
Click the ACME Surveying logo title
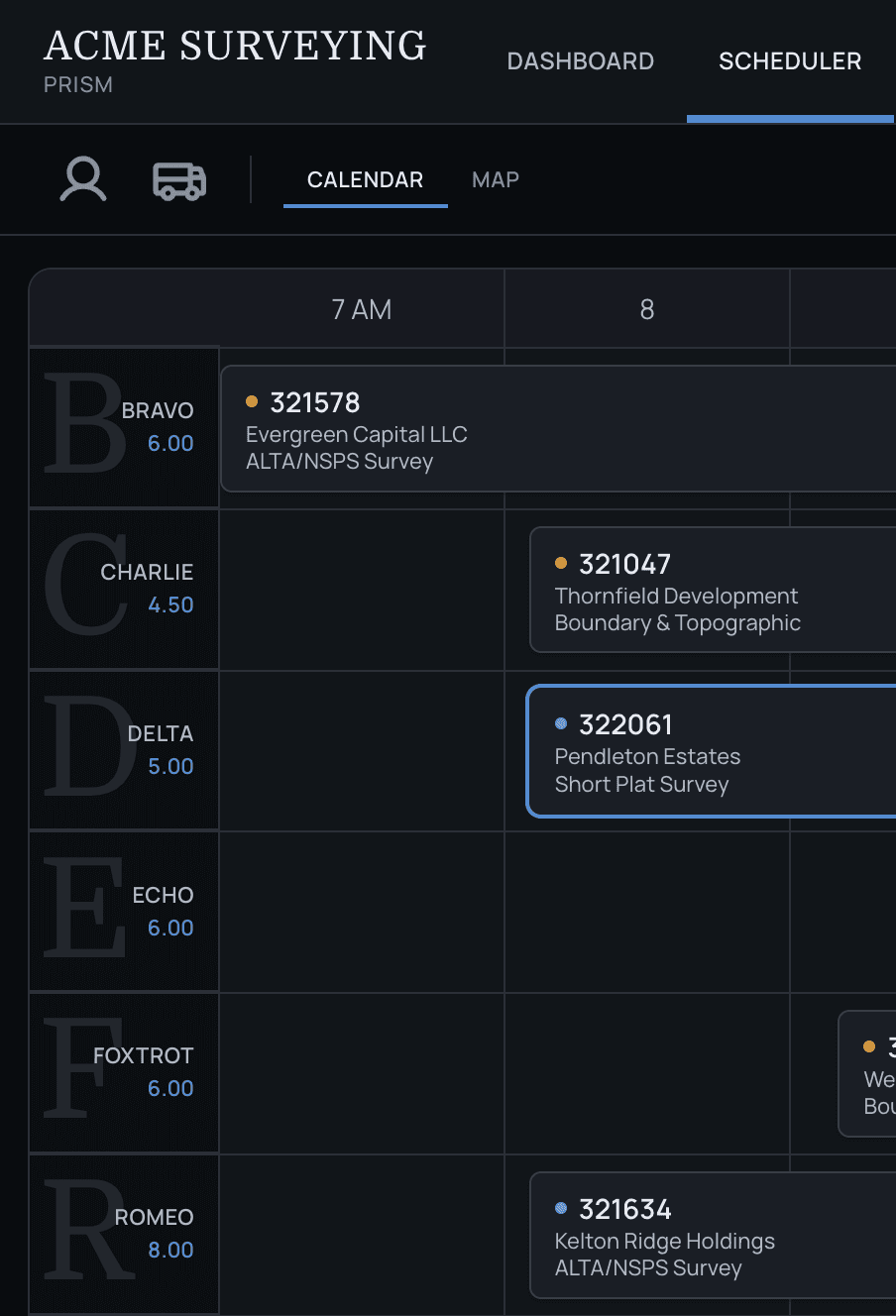click(x=236, y=46)
